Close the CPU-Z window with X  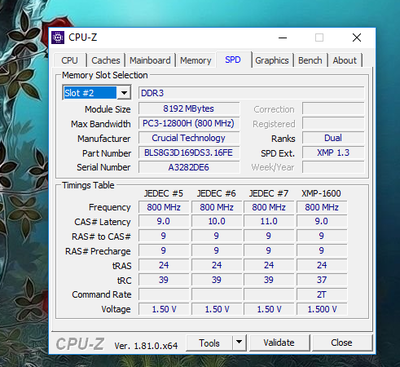357,38
